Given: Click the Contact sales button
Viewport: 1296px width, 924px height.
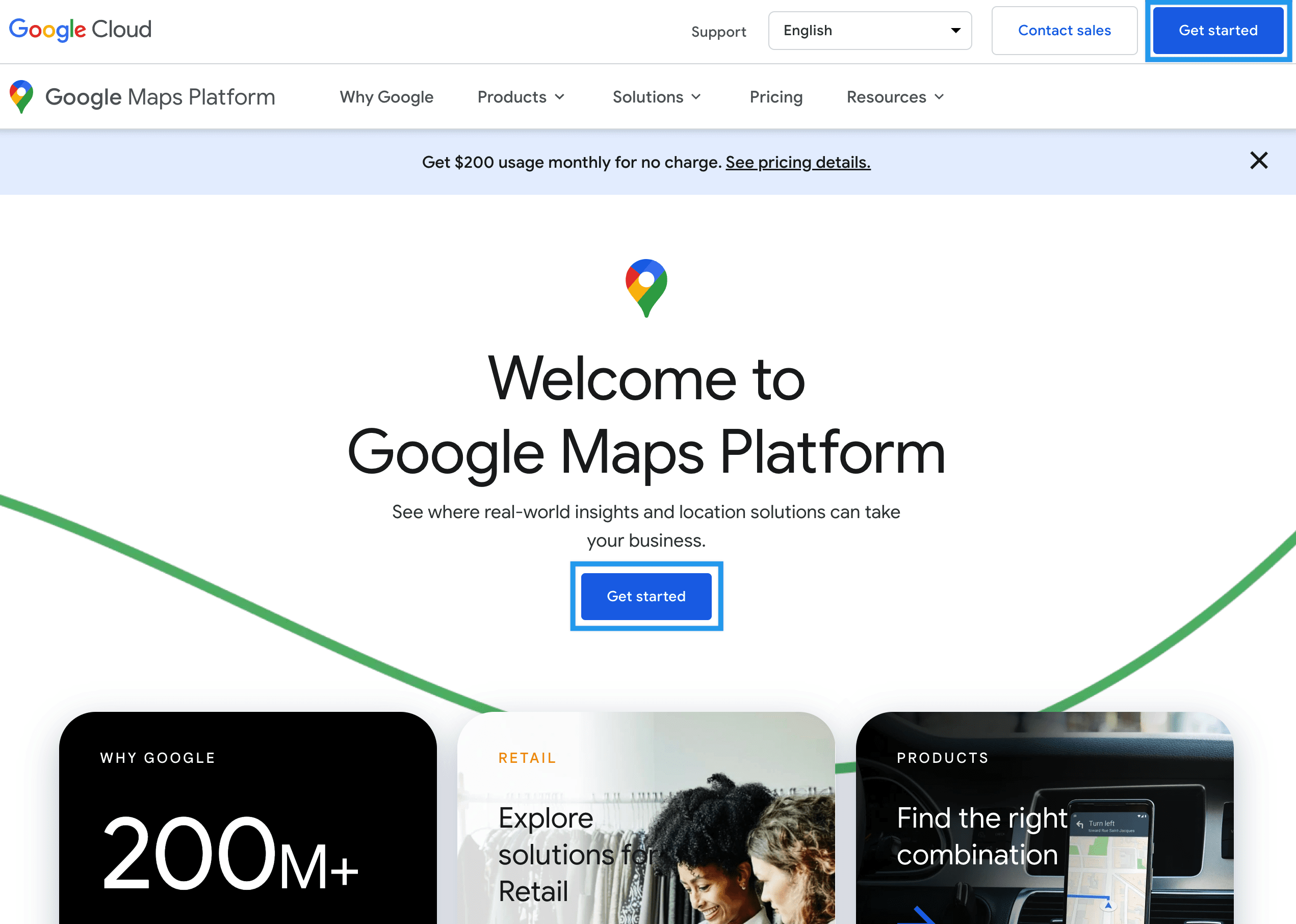Looking at the screenshot, I should point(1064,31).
